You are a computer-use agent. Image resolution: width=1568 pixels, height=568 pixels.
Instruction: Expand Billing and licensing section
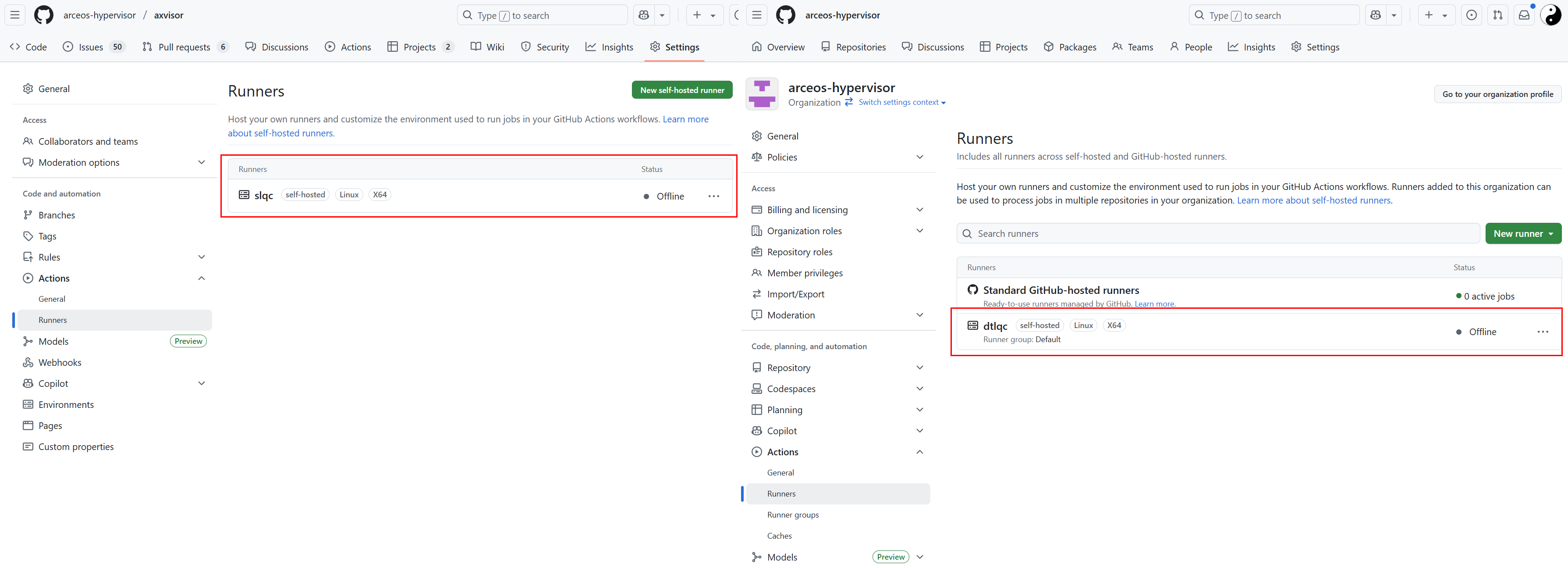pos(919,210)
